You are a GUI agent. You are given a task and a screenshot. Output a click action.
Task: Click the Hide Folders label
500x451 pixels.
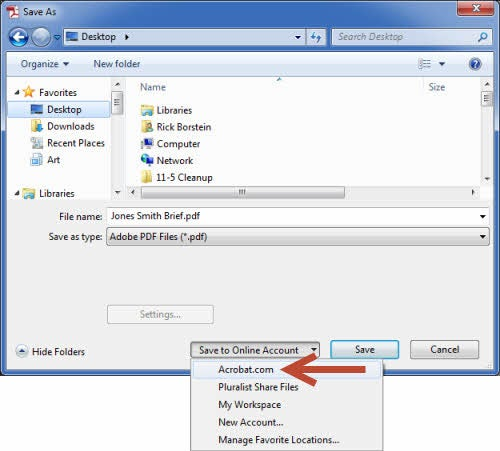[58, 352]
